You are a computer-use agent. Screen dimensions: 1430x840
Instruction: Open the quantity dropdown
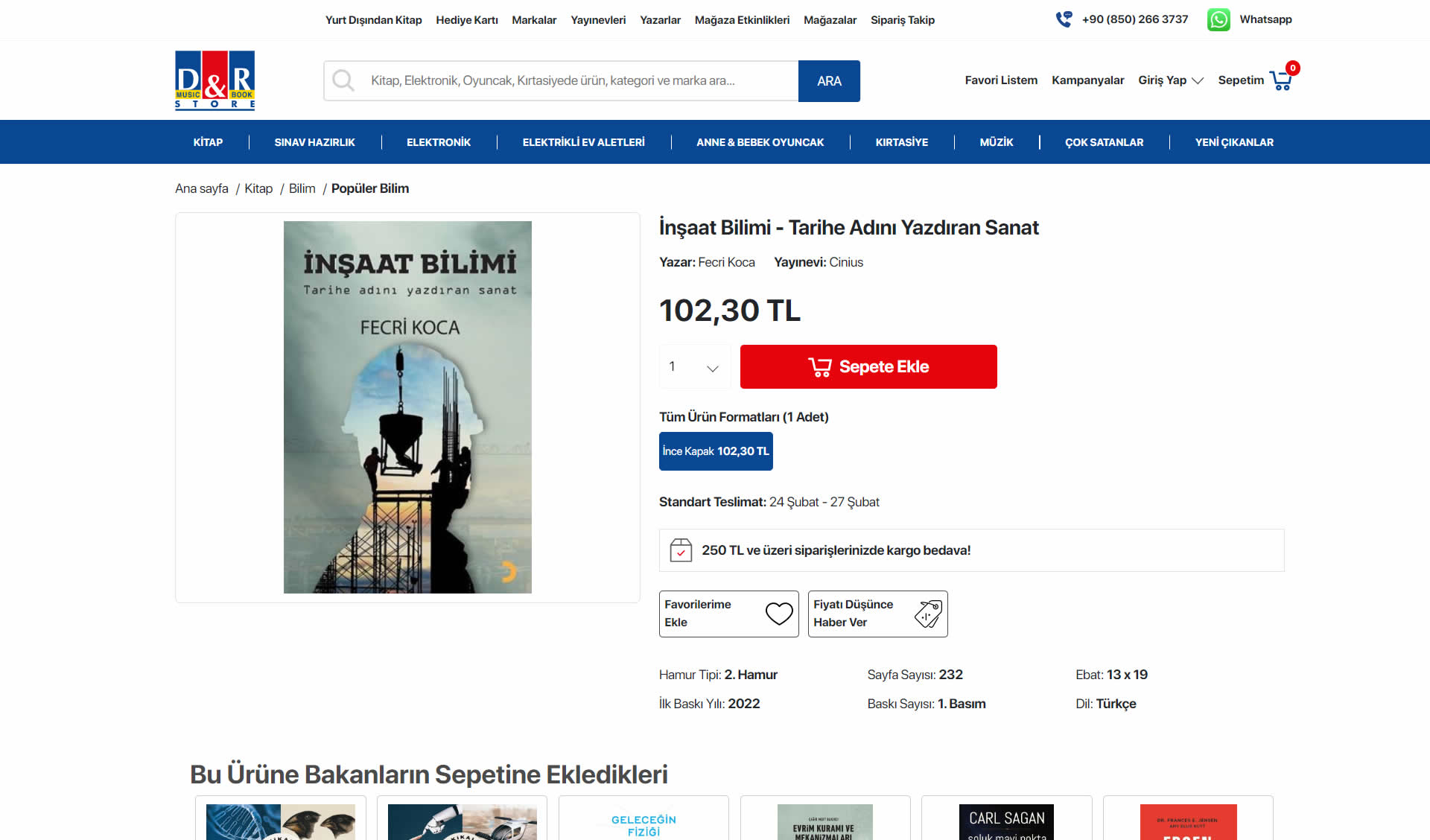(694, 366)
